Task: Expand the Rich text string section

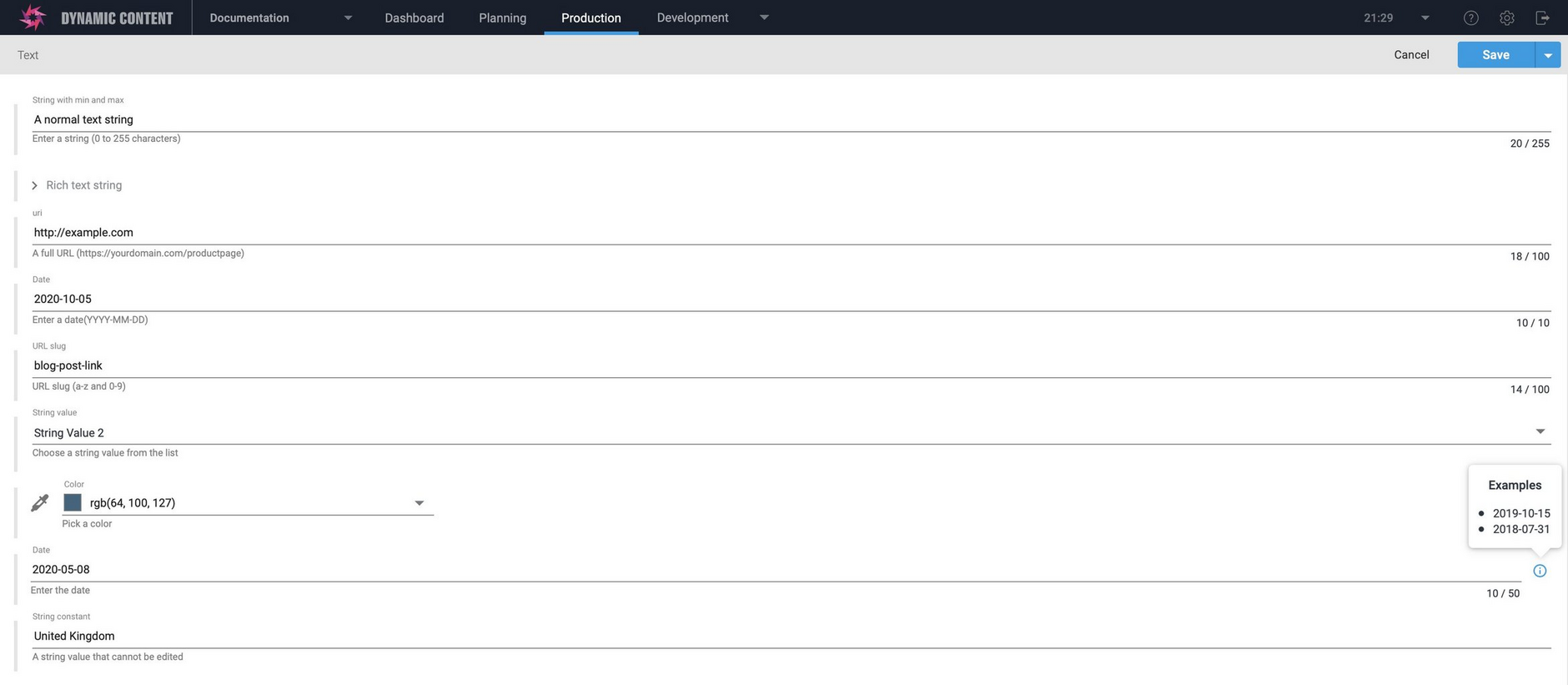Action: 35,185
